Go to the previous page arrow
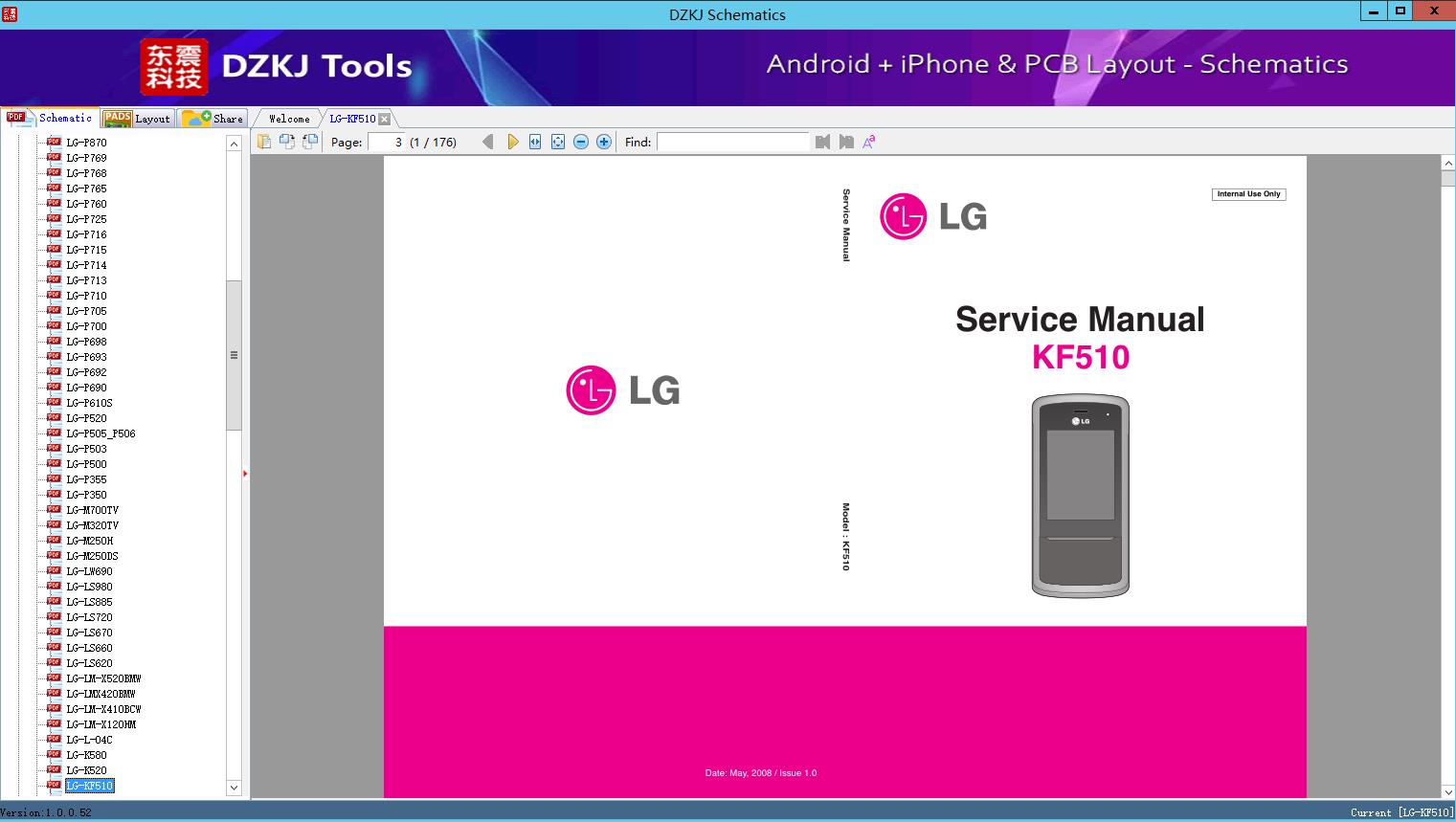 click(x=488, y=142)
